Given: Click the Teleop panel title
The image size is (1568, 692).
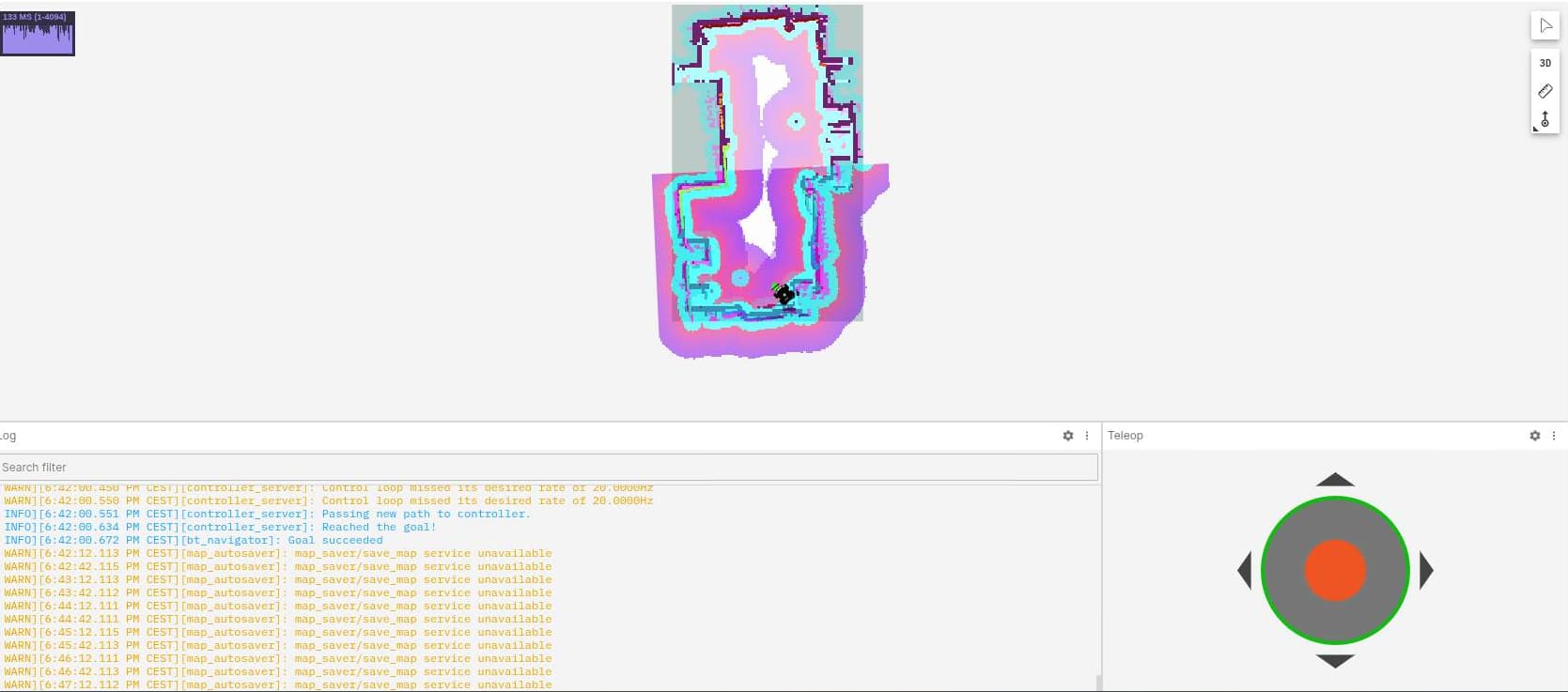Looking at the screenshot, I should click(1125, 436).
